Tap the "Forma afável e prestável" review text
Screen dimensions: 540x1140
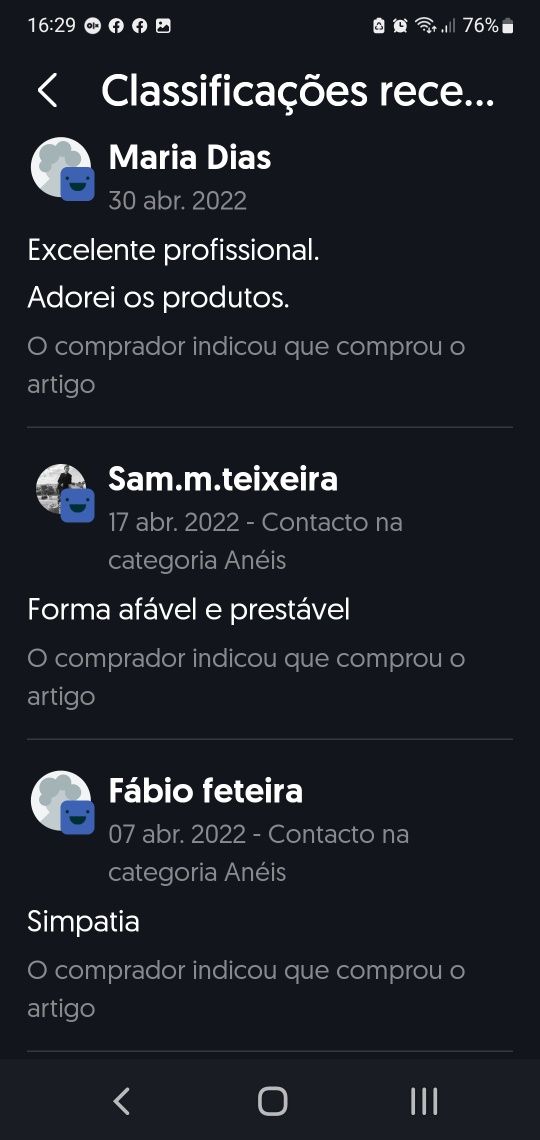(x=189, y=609)
